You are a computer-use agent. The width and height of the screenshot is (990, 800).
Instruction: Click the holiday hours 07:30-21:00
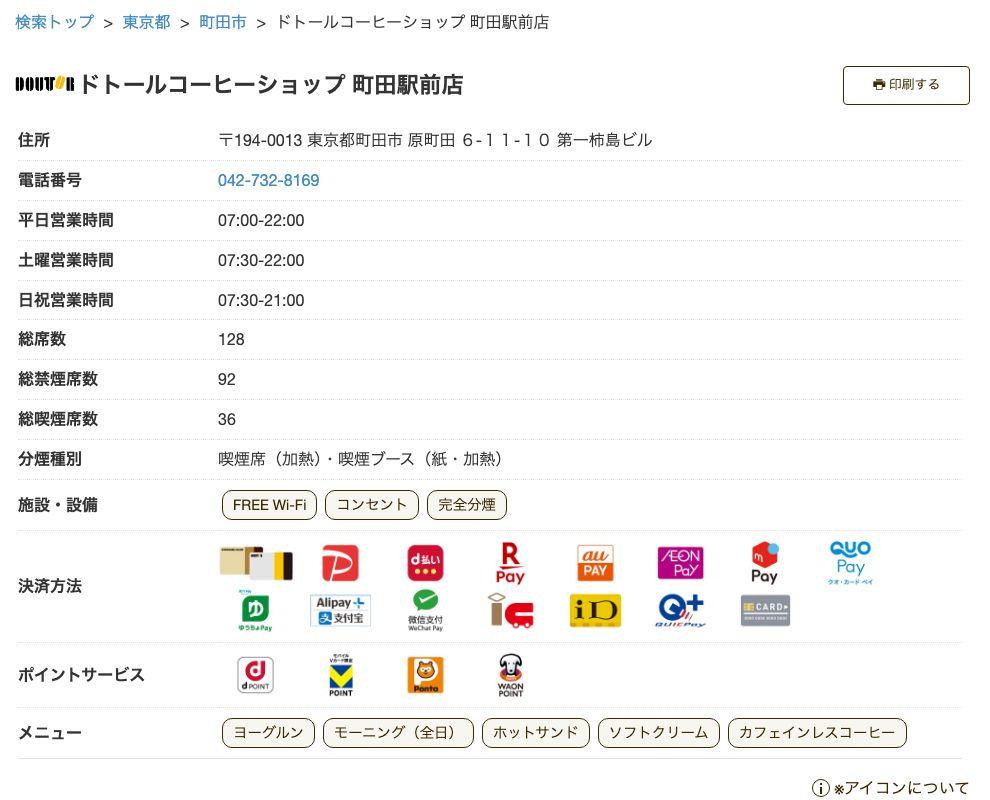(x=261, y=300)
